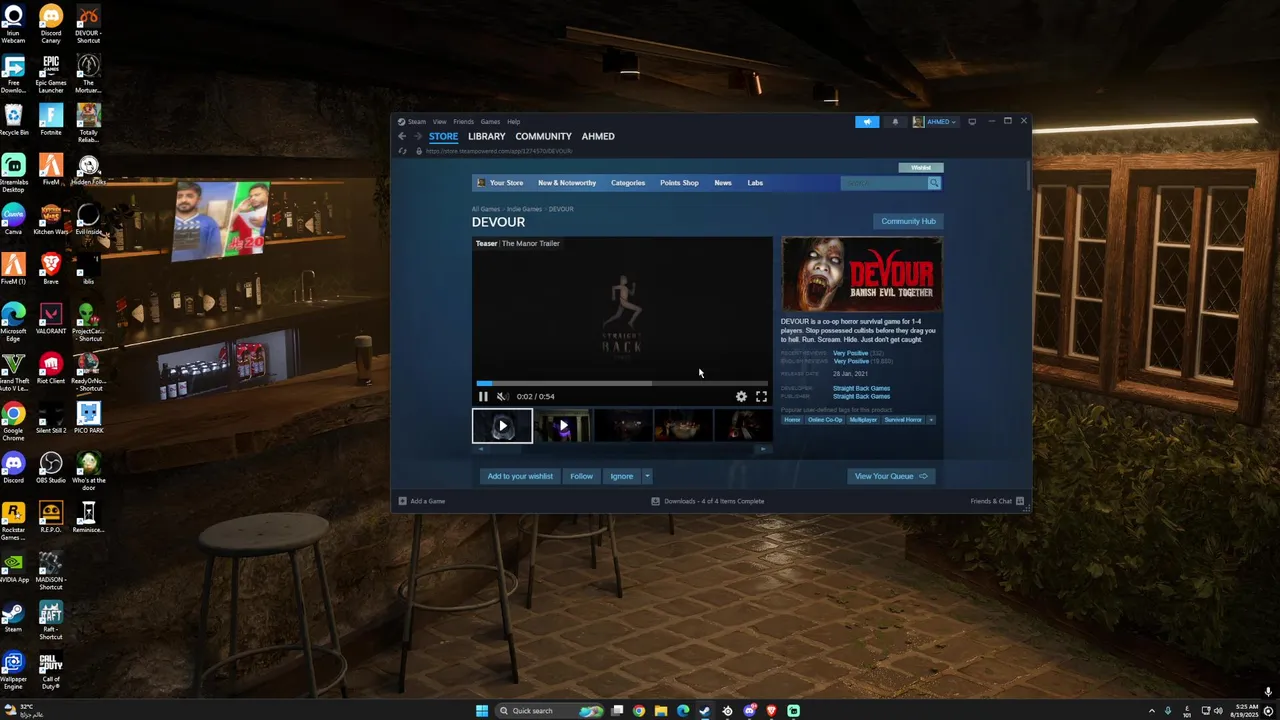Select the second video thumbnail
Screen dimensions: 1280x720
(563, 426)
